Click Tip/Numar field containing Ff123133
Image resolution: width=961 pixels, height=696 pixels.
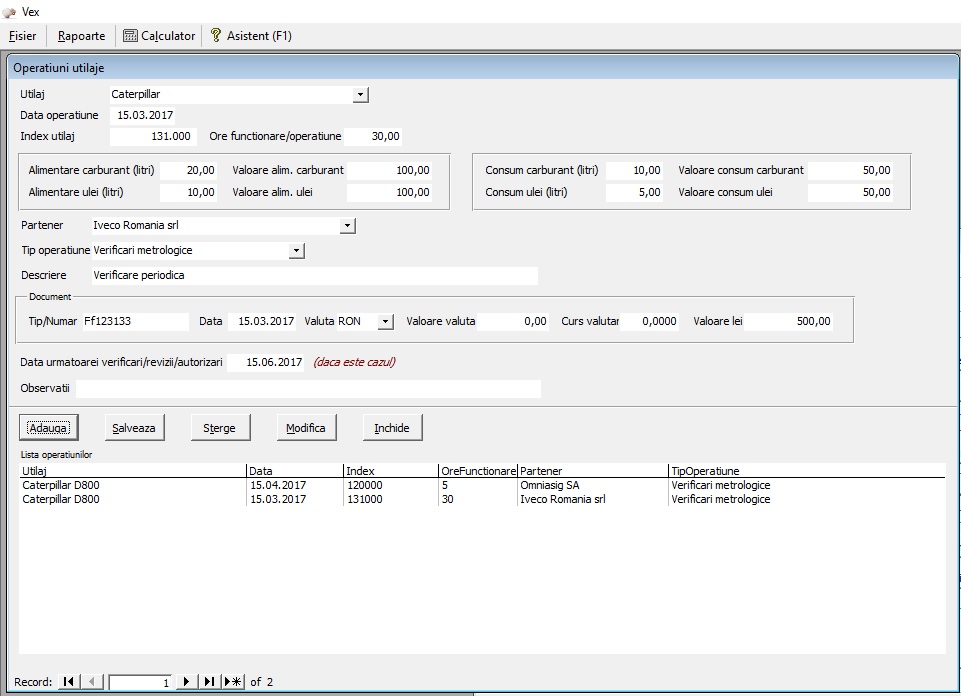[135, 321]
